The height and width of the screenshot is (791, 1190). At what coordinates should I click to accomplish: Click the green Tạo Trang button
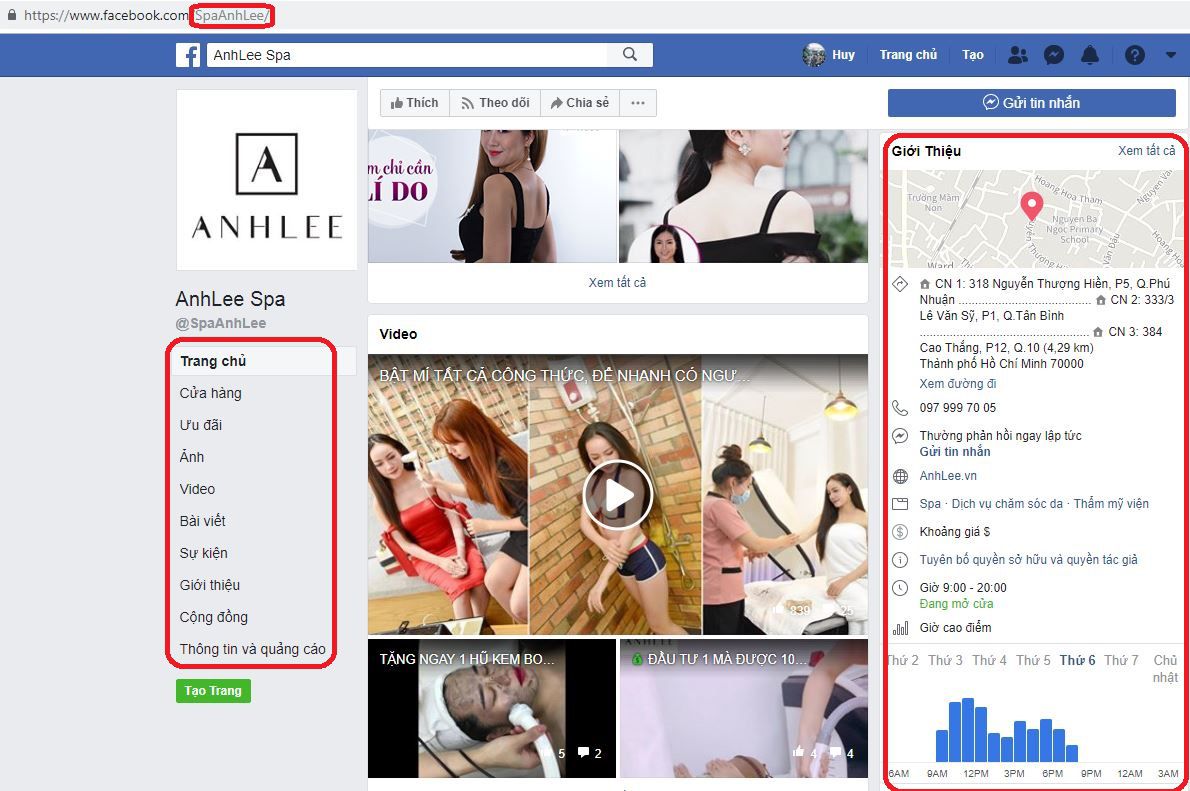pos(213,691)
